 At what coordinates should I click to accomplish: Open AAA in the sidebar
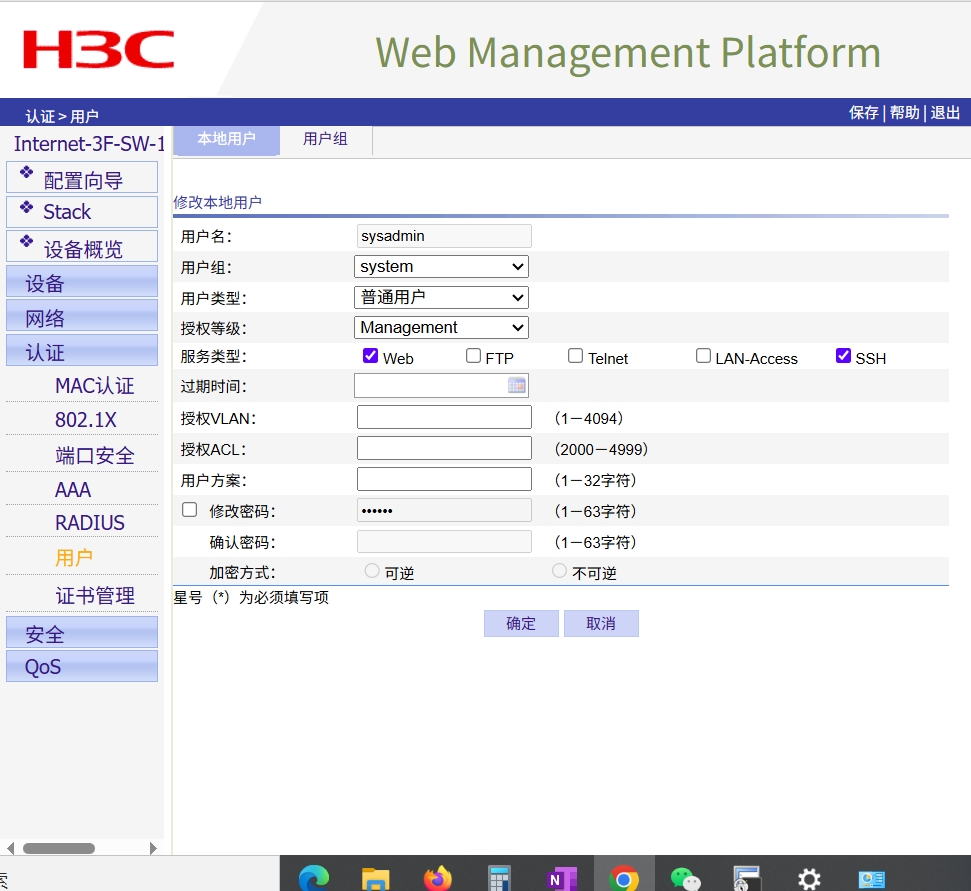tap(73, 490)
